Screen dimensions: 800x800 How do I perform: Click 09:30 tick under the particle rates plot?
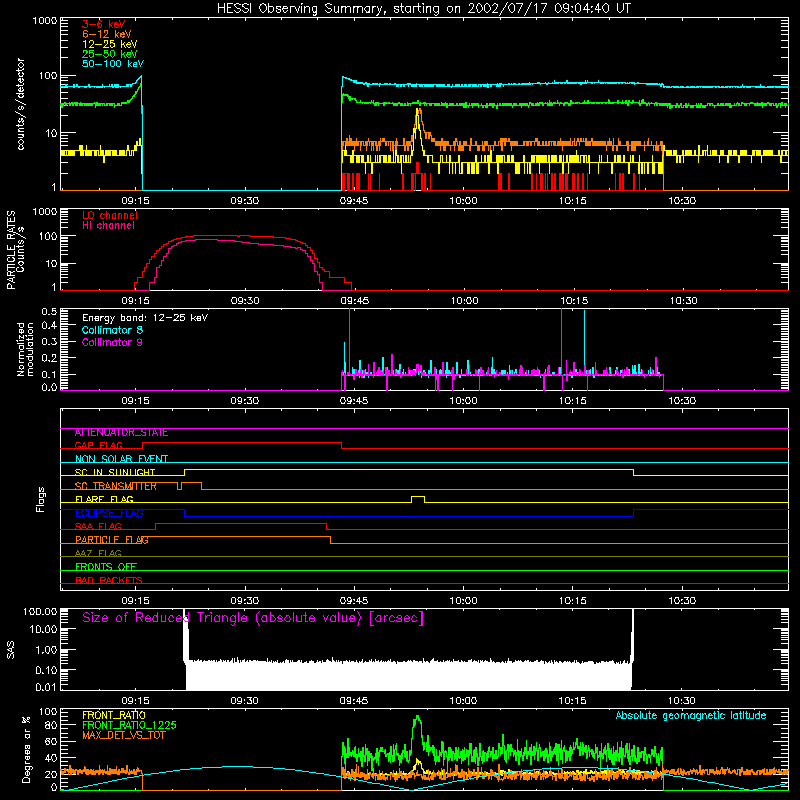[x=245, y=301]
